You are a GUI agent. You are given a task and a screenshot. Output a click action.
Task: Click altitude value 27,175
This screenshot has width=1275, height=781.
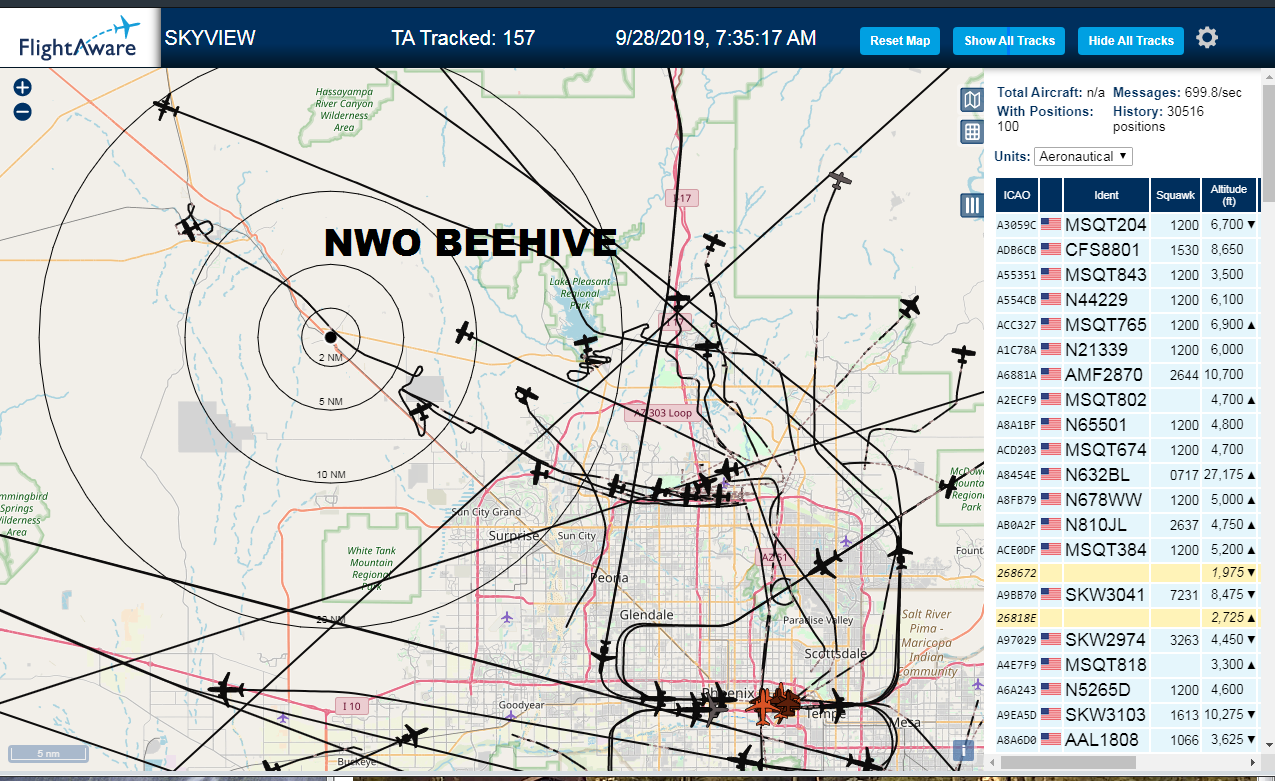pyautogui.click(x=1224, y=474)
